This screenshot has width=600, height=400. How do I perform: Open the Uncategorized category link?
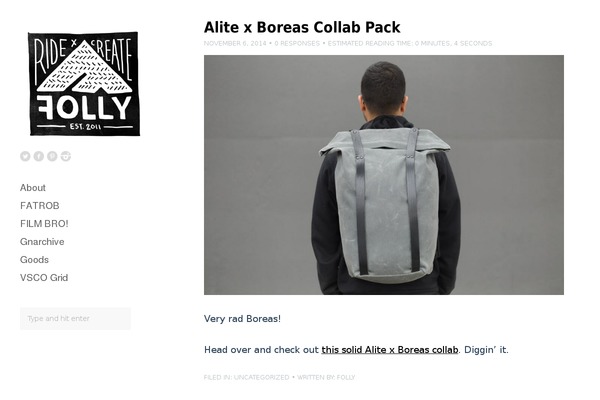coord(261,377)
